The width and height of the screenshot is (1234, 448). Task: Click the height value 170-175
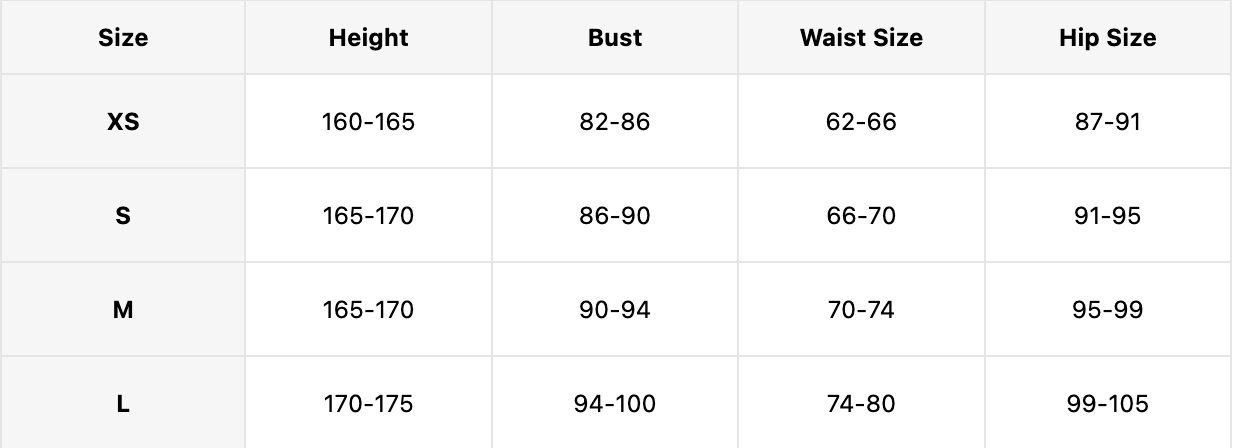pyautogui.click(x=368, y=404)
